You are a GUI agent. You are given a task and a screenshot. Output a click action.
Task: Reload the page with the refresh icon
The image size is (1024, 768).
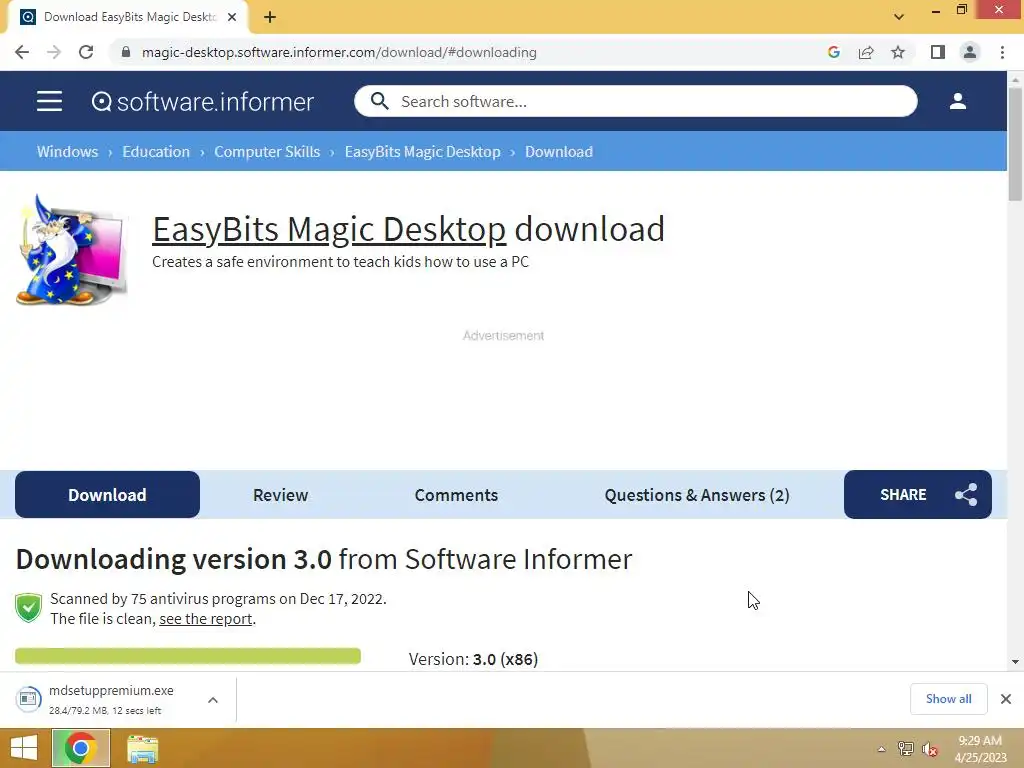pyautogui.click(x=86, y=52)
